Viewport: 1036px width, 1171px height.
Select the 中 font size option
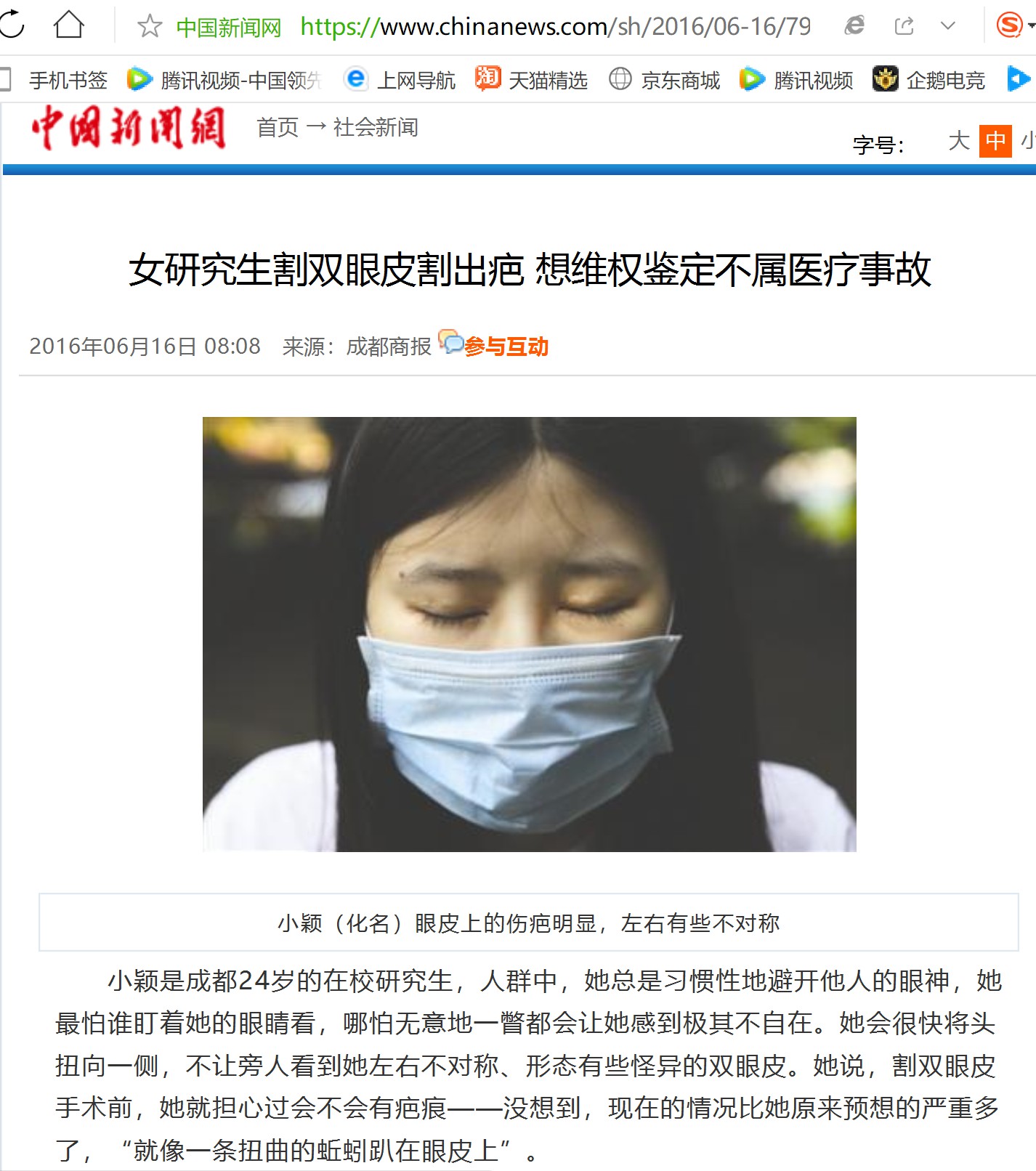pos(995,141)
